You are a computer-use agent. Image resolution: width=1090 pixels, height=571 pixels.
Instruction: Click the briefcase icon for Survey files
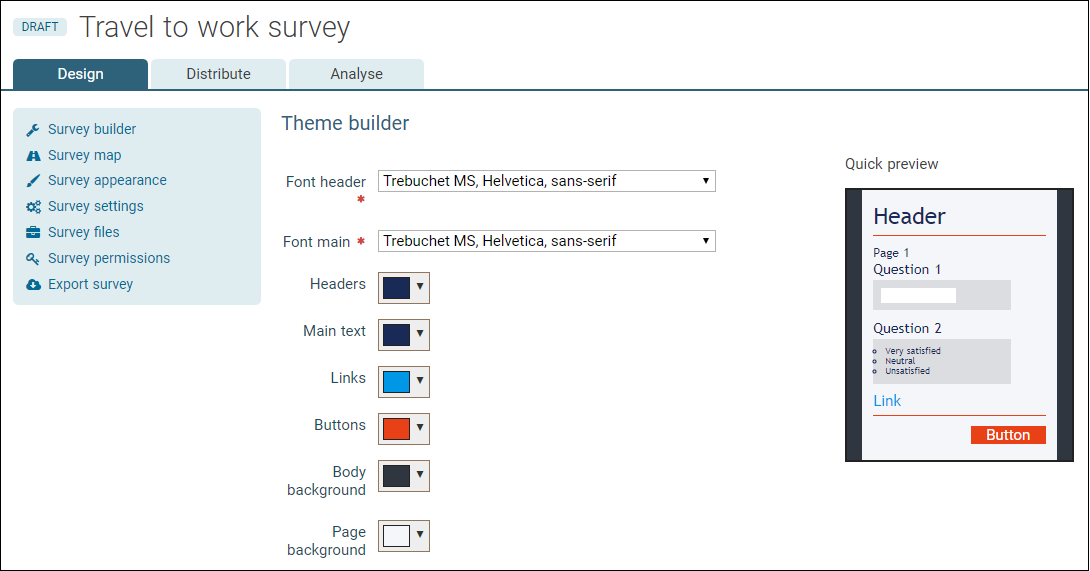click(x=33, y=232)
